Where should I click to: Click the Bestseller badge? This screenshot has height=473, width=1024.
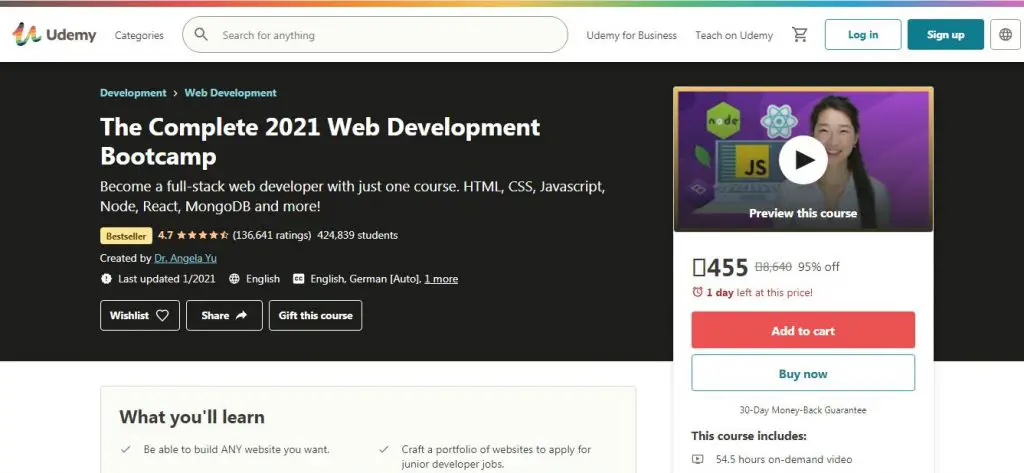[x=126, y=236]
